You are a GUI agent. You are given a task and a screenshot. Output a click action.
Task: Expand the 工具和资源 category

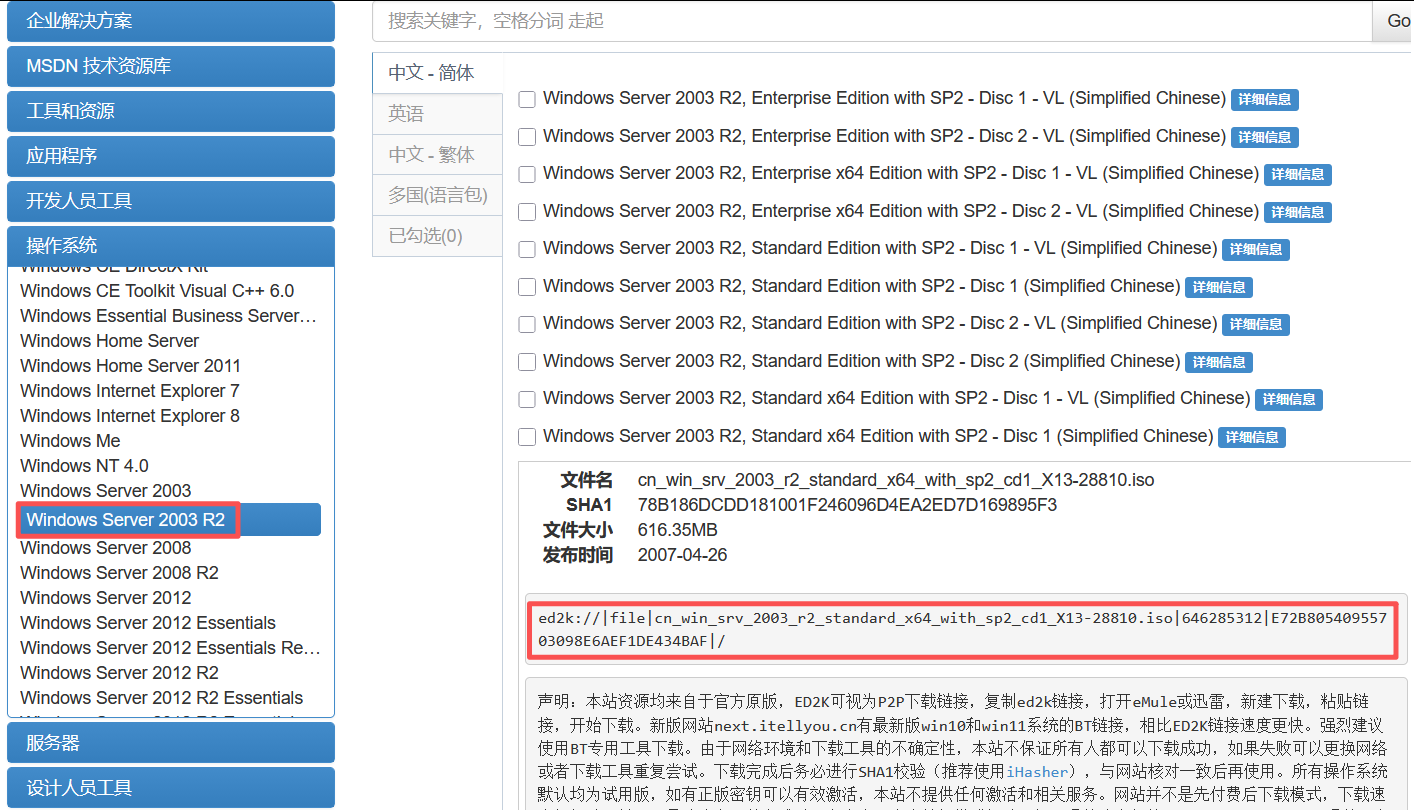(171, 111)
